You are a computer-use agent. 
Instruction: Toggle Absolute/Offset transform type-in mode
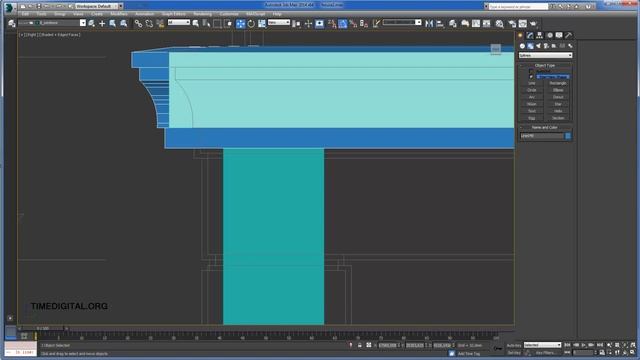[x=369, y=345]
